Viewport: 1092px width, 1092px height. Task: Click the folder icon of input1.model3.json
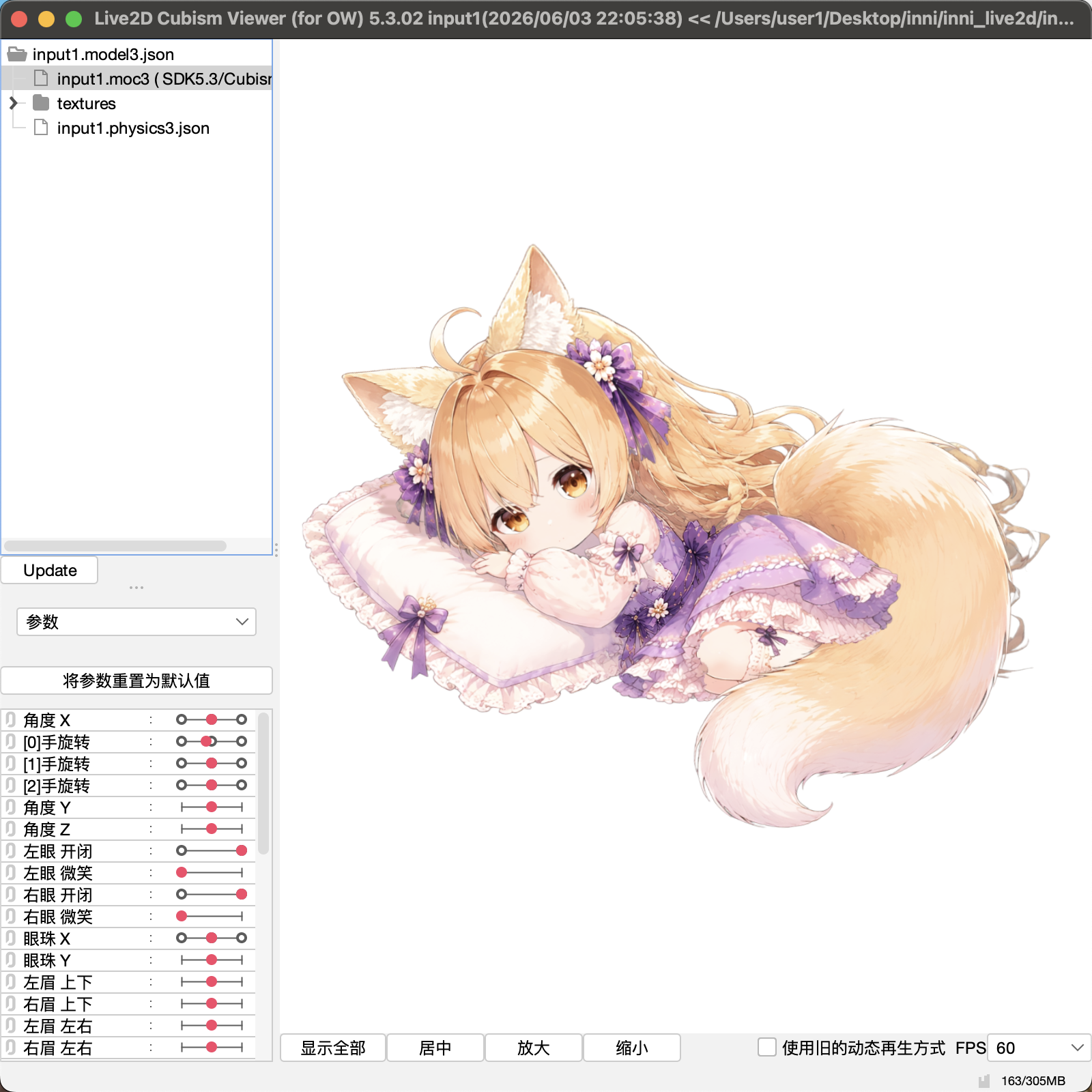[x=17, y=54]
